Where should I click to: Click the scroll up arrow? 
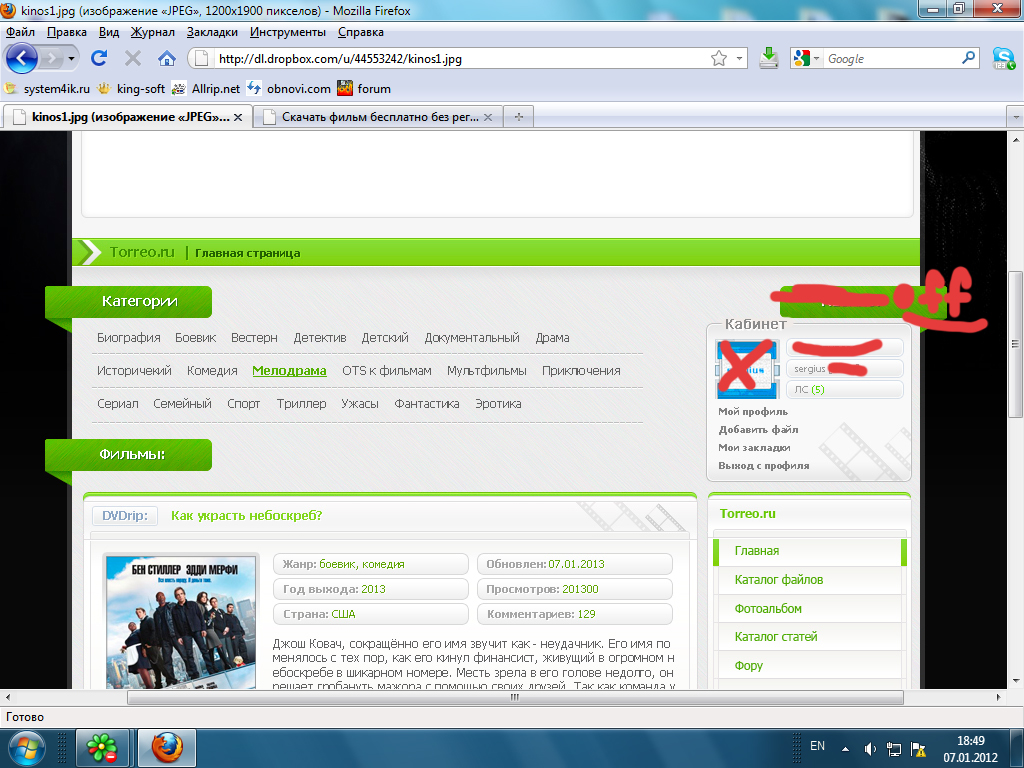(x=1016, y=139)
